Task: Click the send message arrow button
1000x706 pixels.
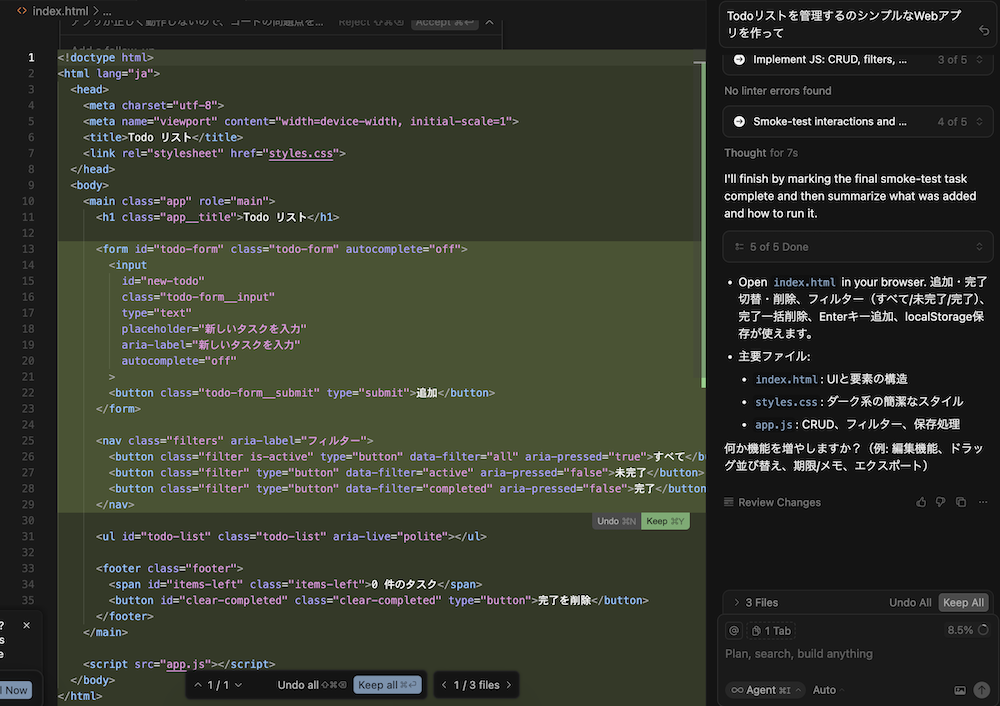Action: tap(982, 690)
